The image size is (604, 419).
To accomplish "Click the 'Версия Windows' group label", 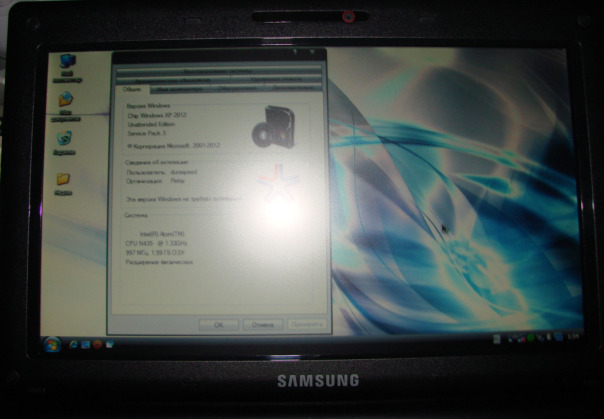I will (148, 106).
